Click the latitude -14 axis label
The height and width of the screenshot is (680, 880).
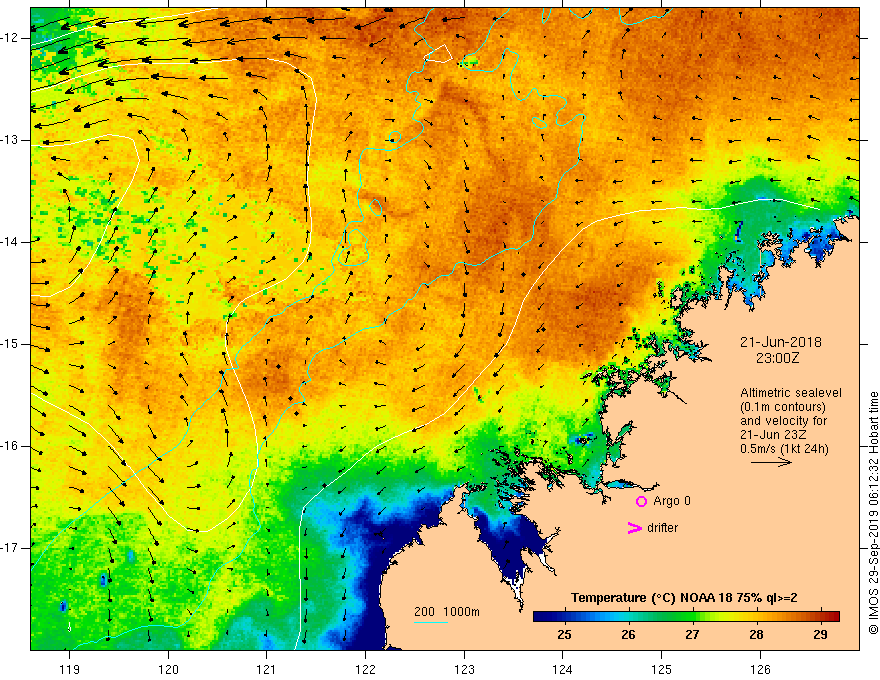11,242
